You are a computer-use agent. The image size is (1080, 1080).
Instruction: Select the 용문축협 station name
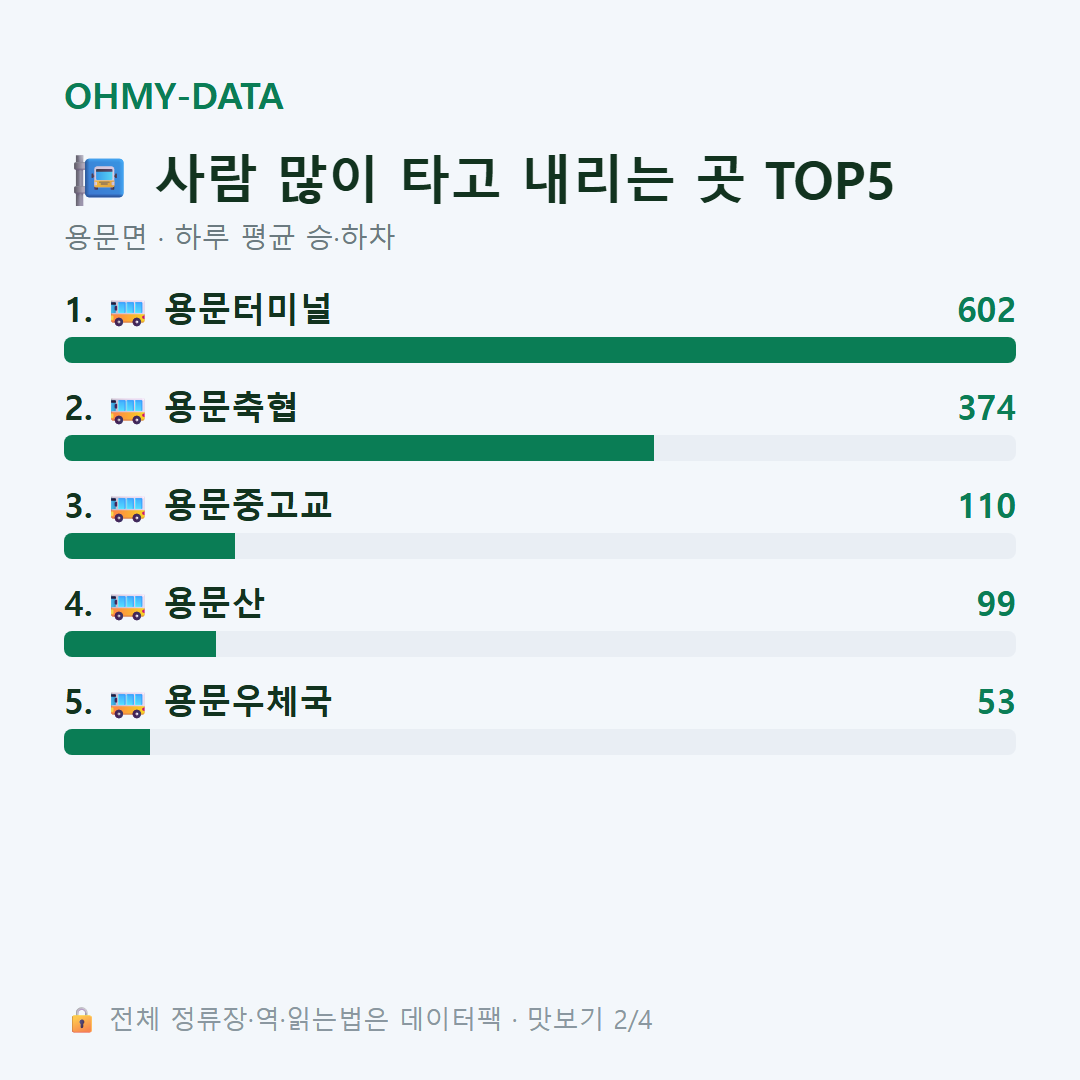(231, 408)
